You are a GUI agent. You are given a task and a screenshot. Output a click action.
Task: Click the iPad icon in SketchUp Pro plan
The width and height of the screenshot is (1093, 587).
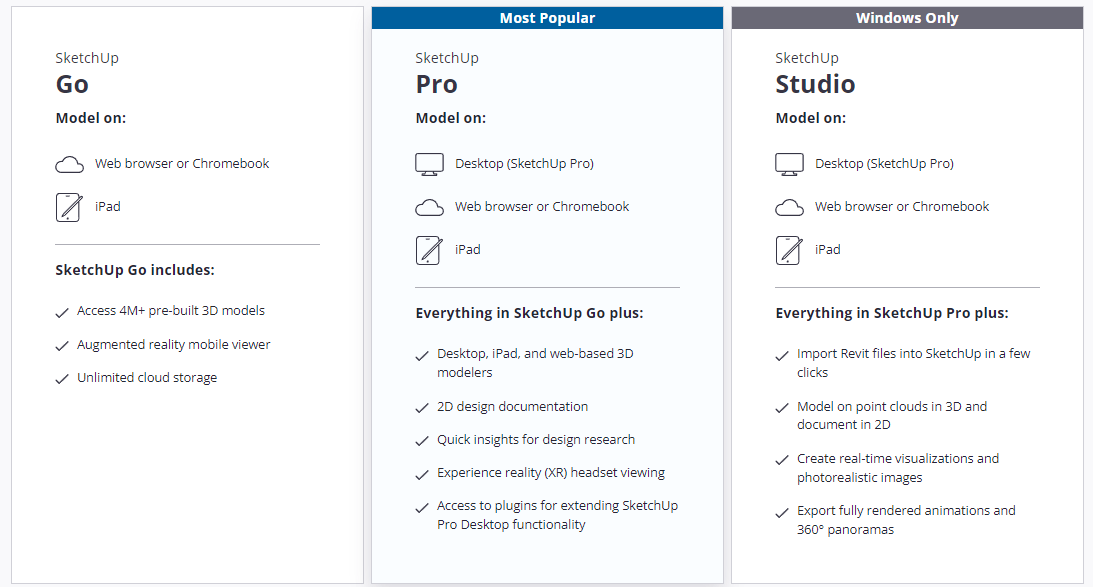[x=429, y=250]
